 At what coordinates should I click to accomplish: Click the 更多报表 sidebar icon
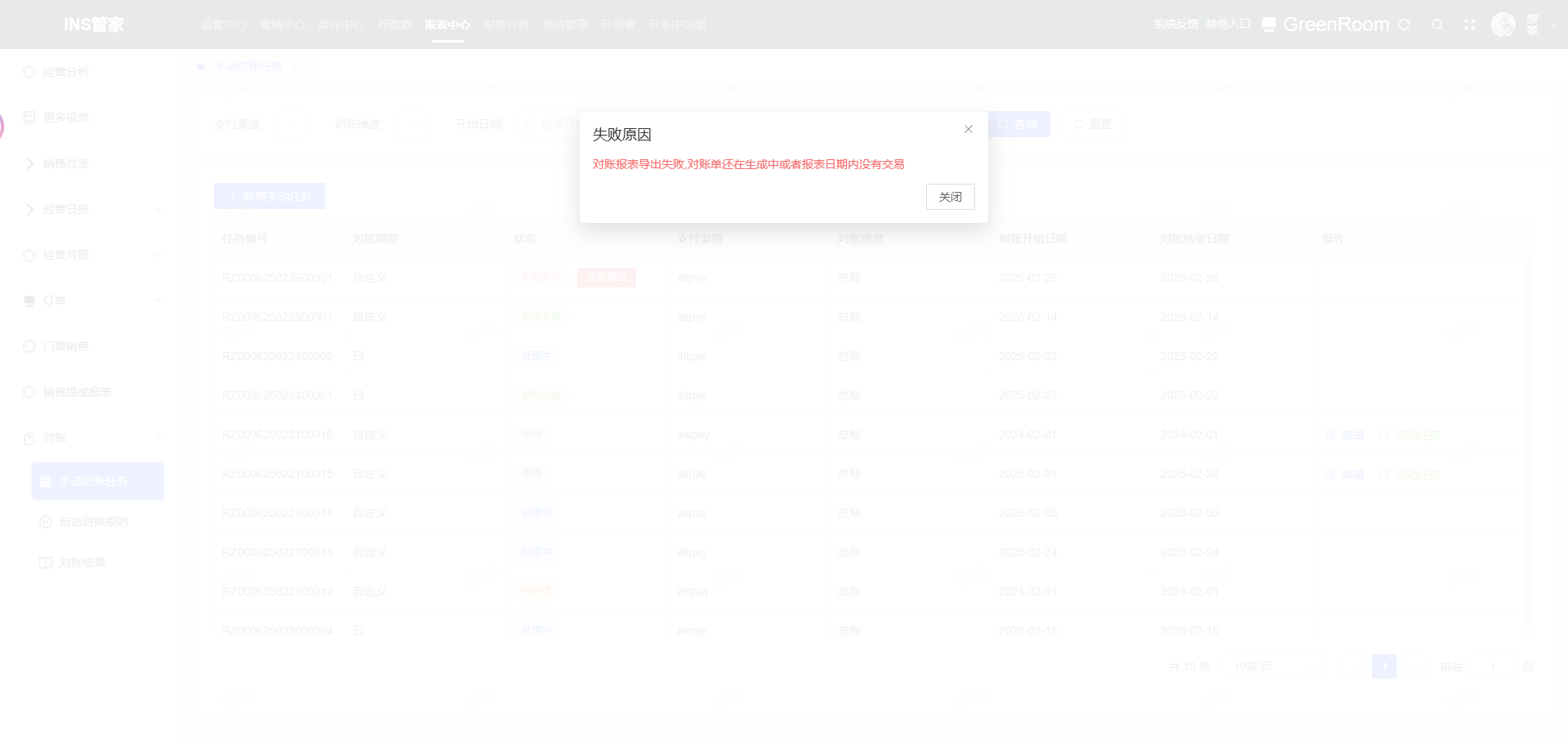[29, 118]
